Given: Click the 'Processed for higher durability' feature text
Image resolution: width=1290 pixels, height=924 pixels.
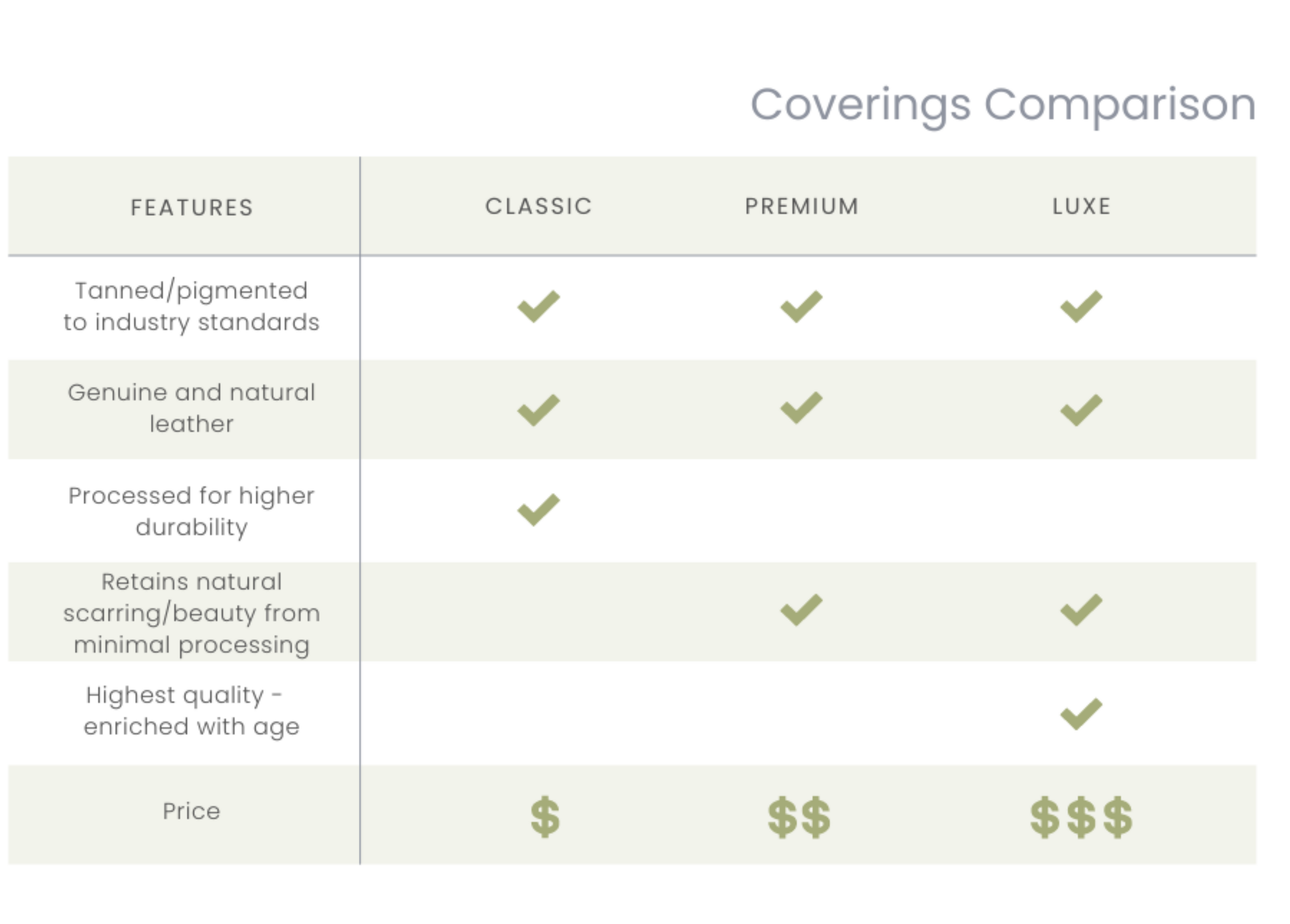Looking at the screenshot, I should [191, 511].
